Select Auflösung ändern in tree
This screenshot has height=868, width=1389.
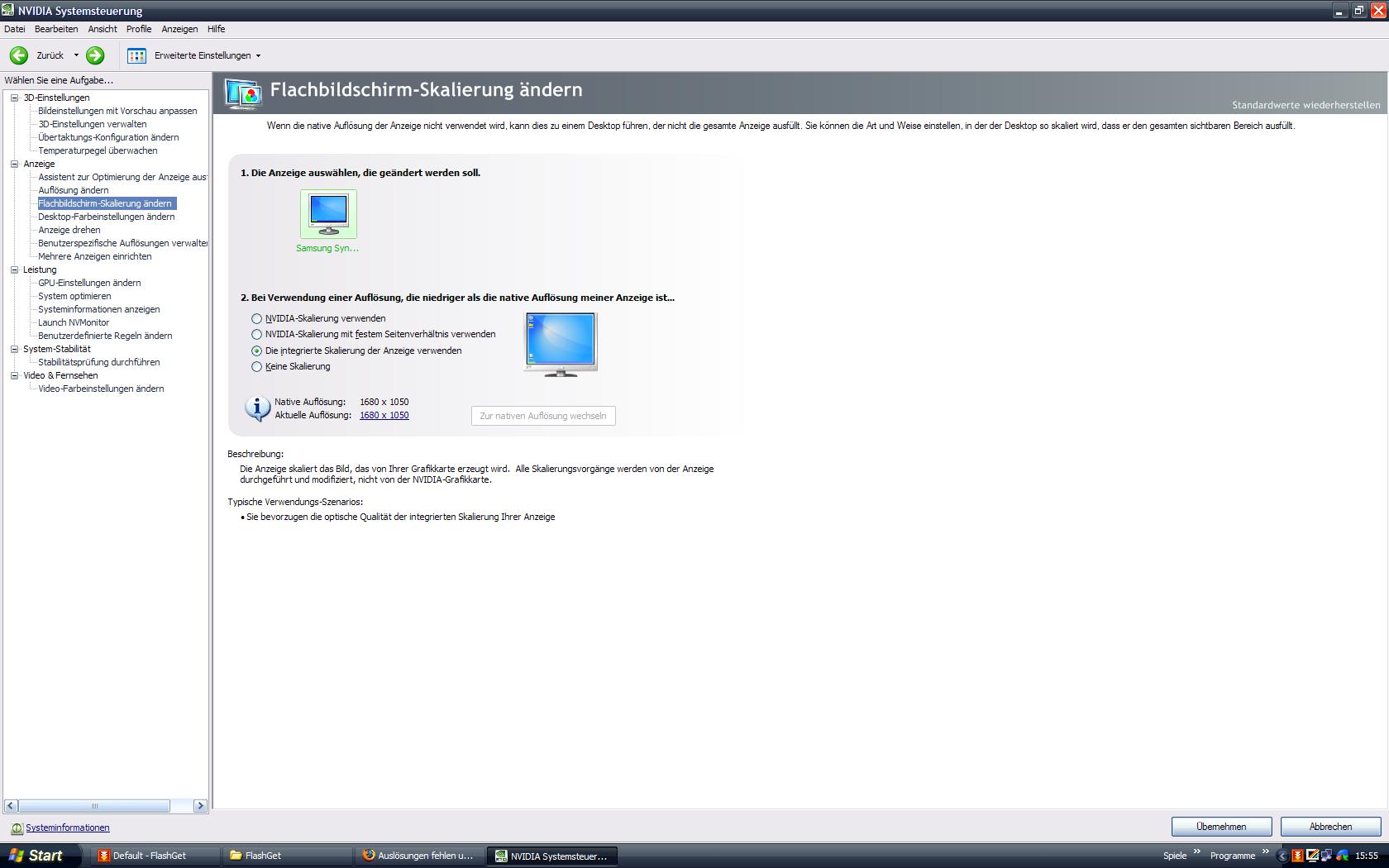[x=73, y=190]
